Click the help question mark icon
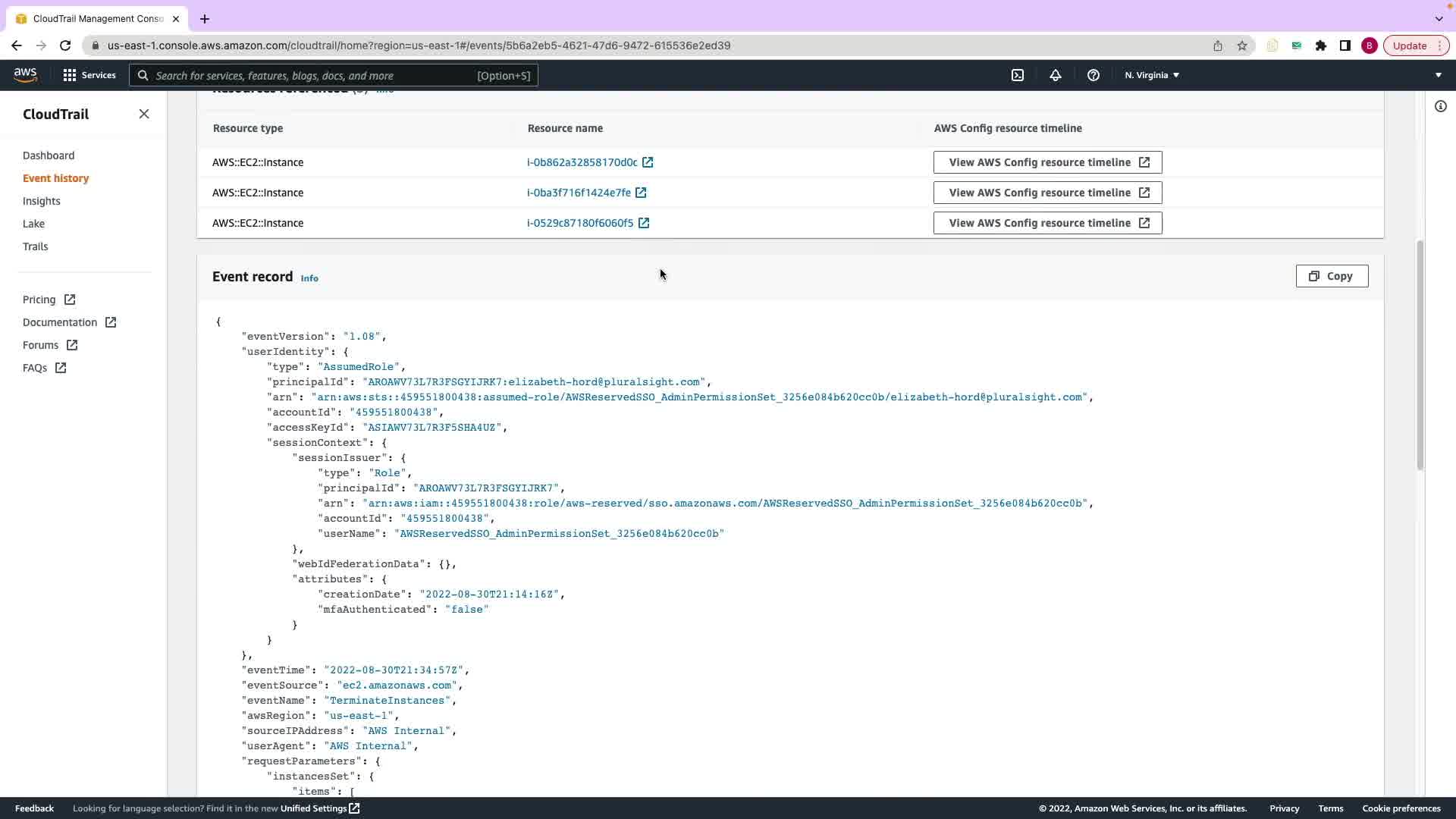Screen dimensions: 1456x819 tap(1093, 75)
